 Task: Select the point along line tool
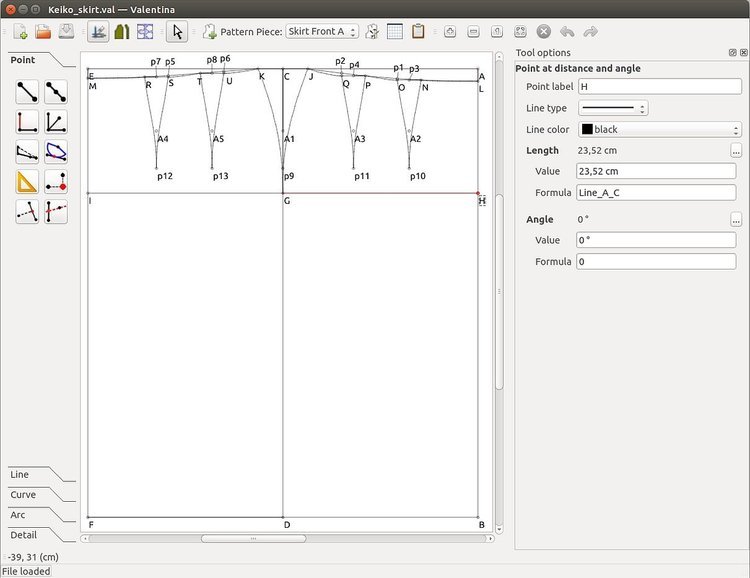56,92
